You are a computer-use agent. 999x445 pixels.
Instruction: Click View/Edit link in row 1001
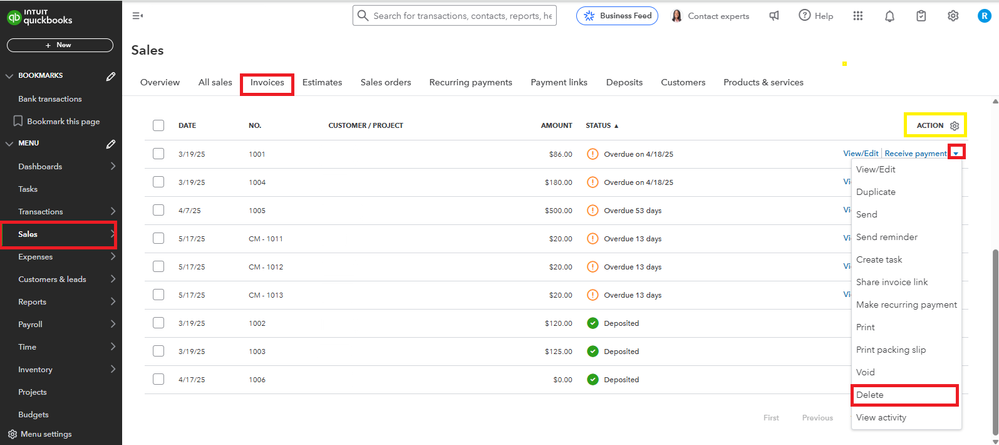[x=861, y=154]
